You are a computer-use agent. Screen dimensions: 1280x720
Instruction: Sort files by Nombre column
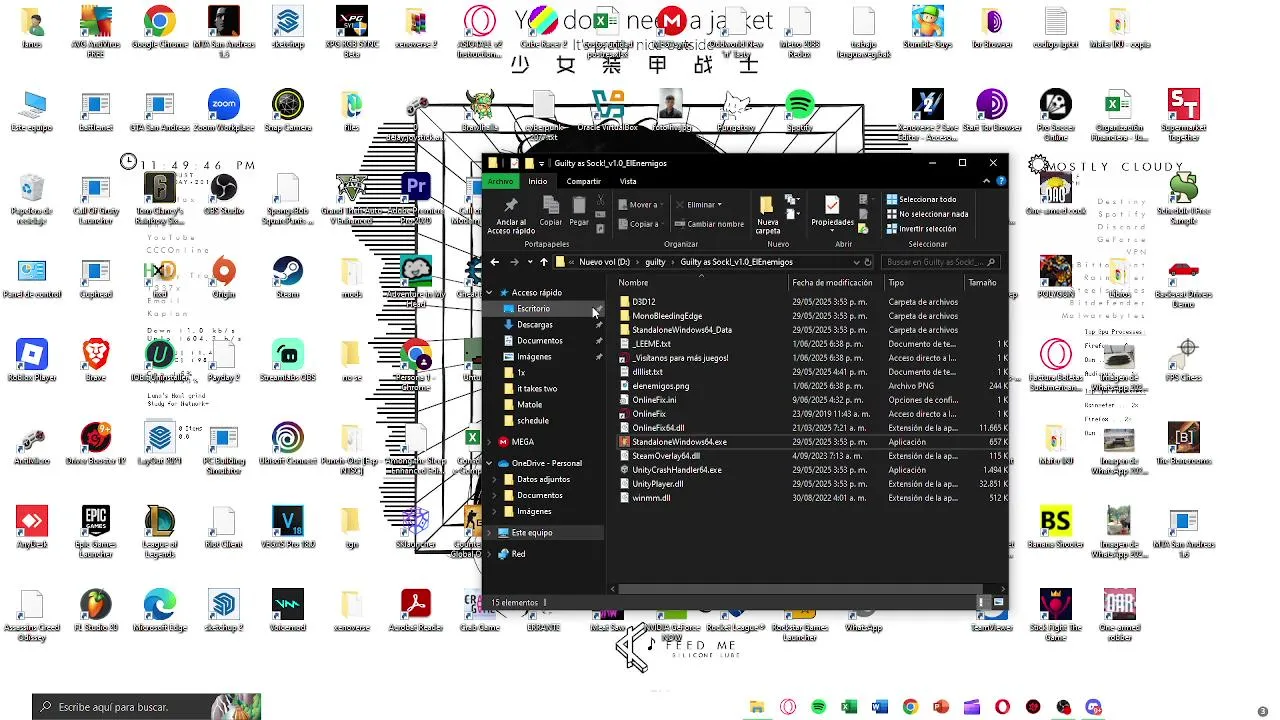coord(633,283)
